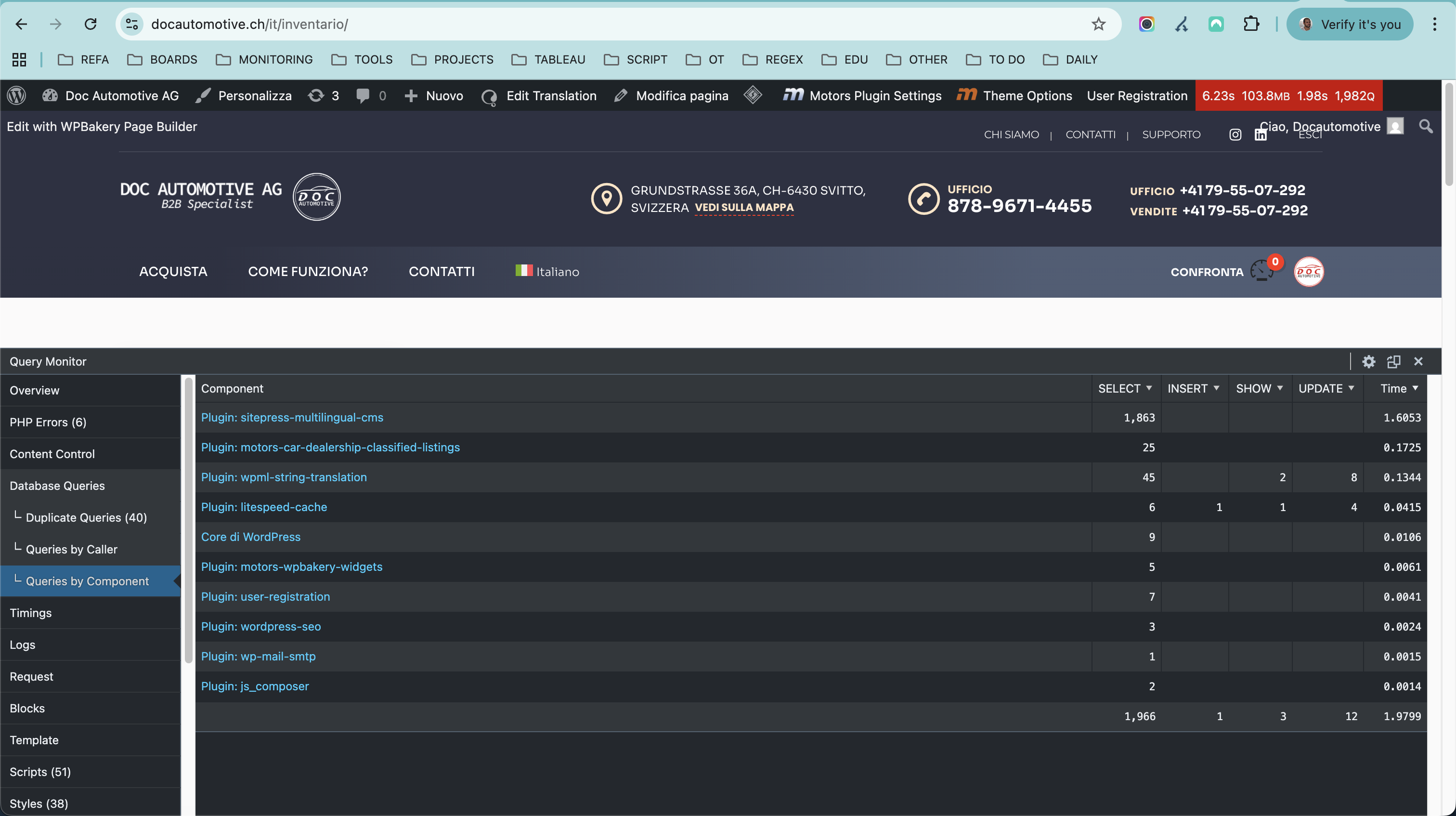Click Plugin: sitepress-multilingual-cms link
The width and height of the screenshot is (1456, 816).
(x=292, y=417)
